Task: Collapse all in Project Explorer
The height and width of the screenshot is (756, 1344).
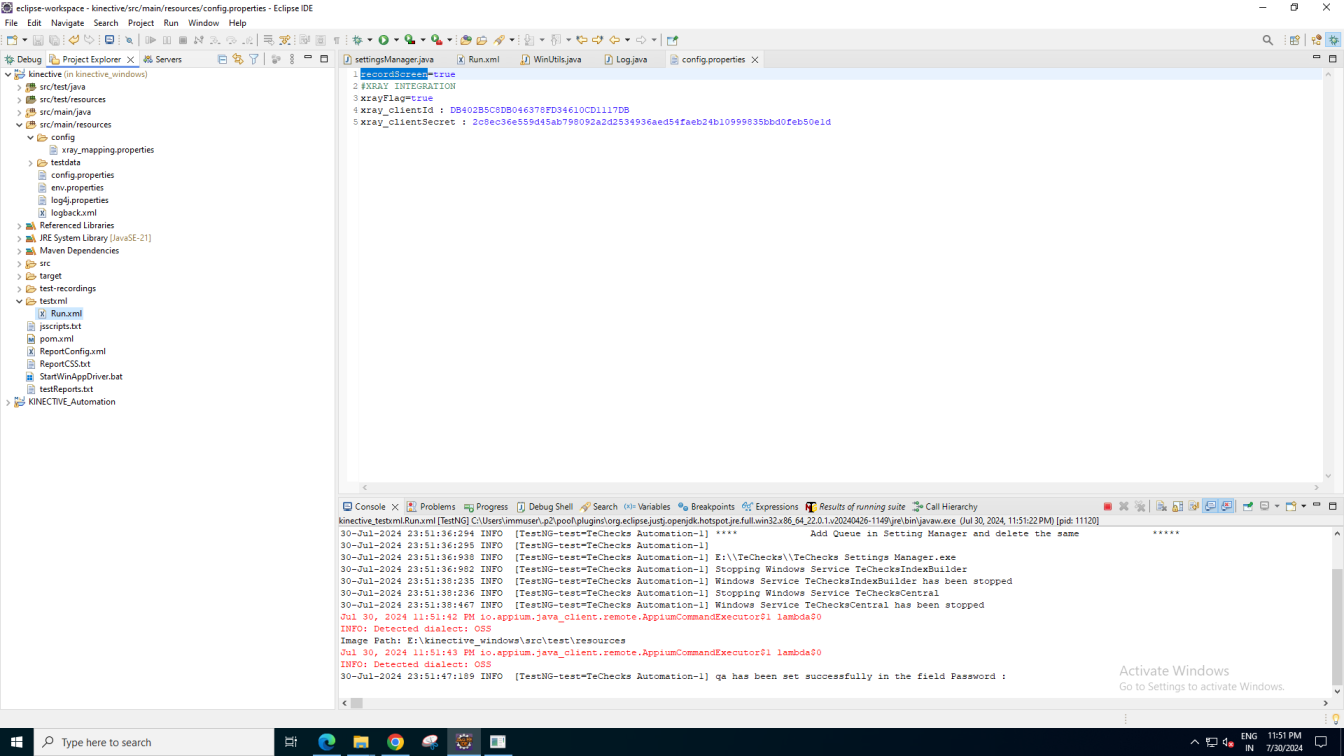Action: [x=222, y=60]
